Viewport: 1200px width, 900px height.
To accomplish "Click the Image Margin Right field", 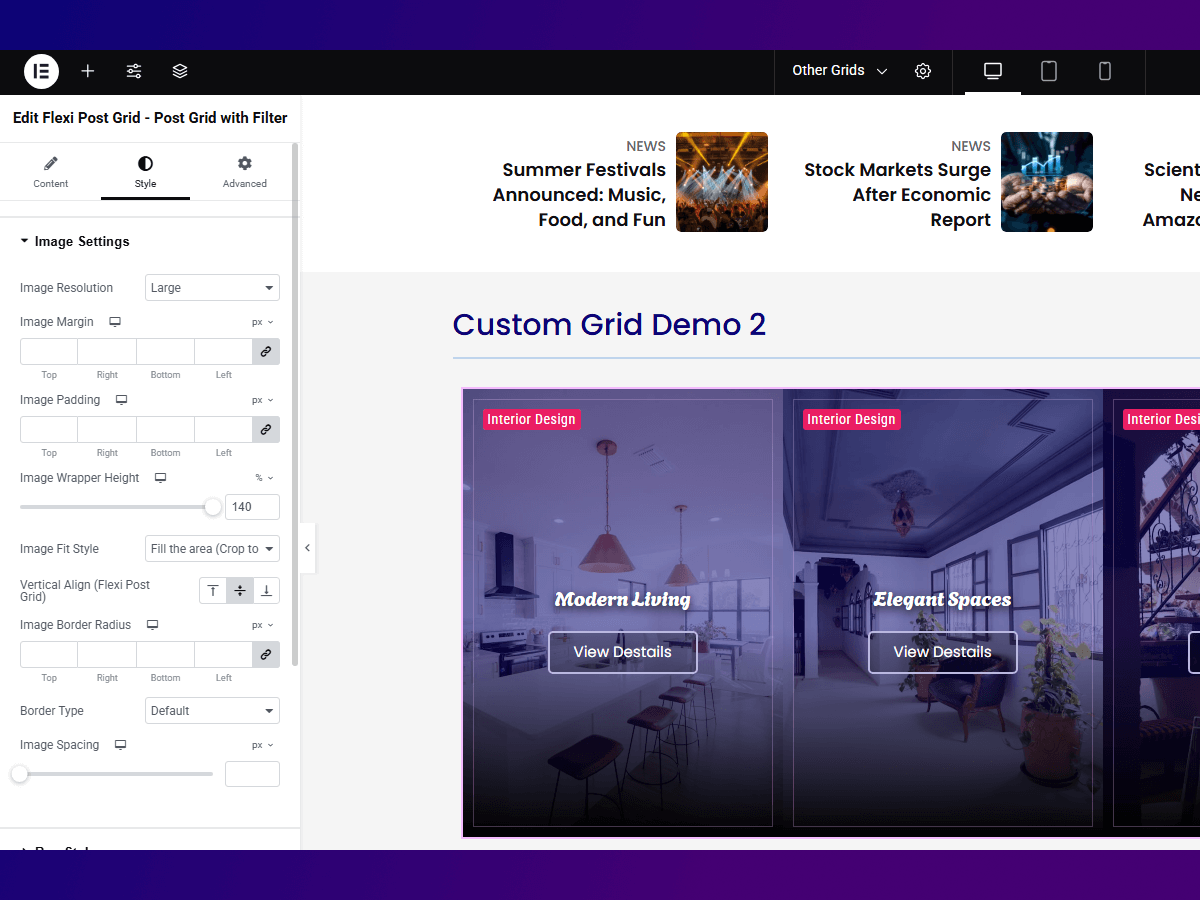I will click(107, 351).
